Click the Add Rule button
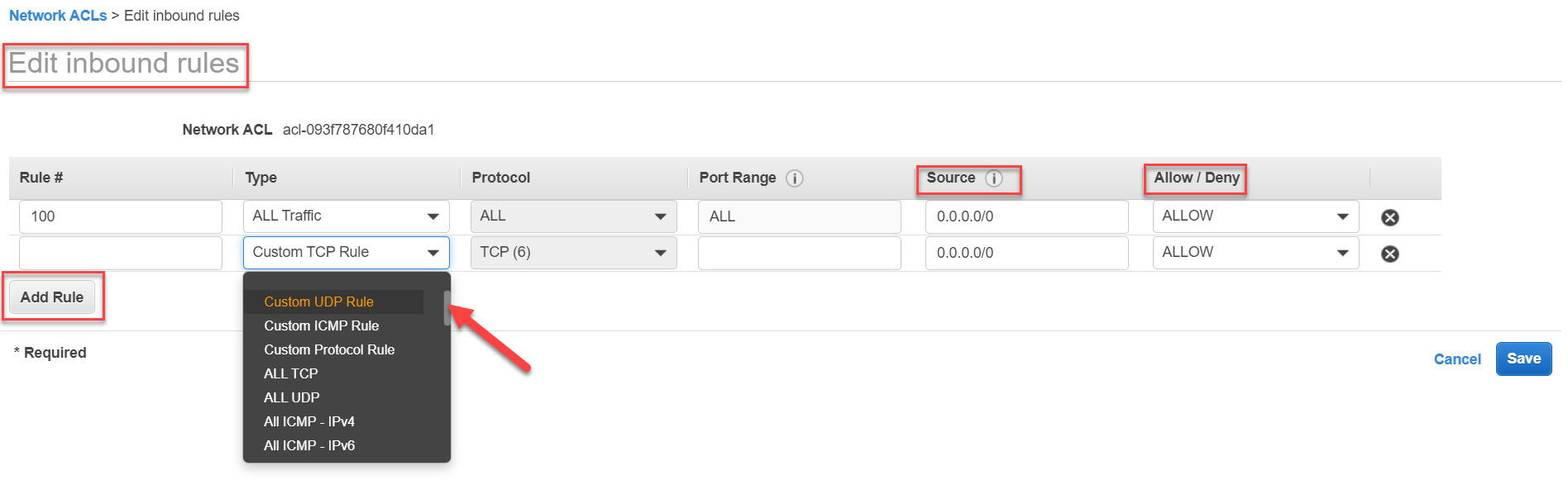 [52, 297]
